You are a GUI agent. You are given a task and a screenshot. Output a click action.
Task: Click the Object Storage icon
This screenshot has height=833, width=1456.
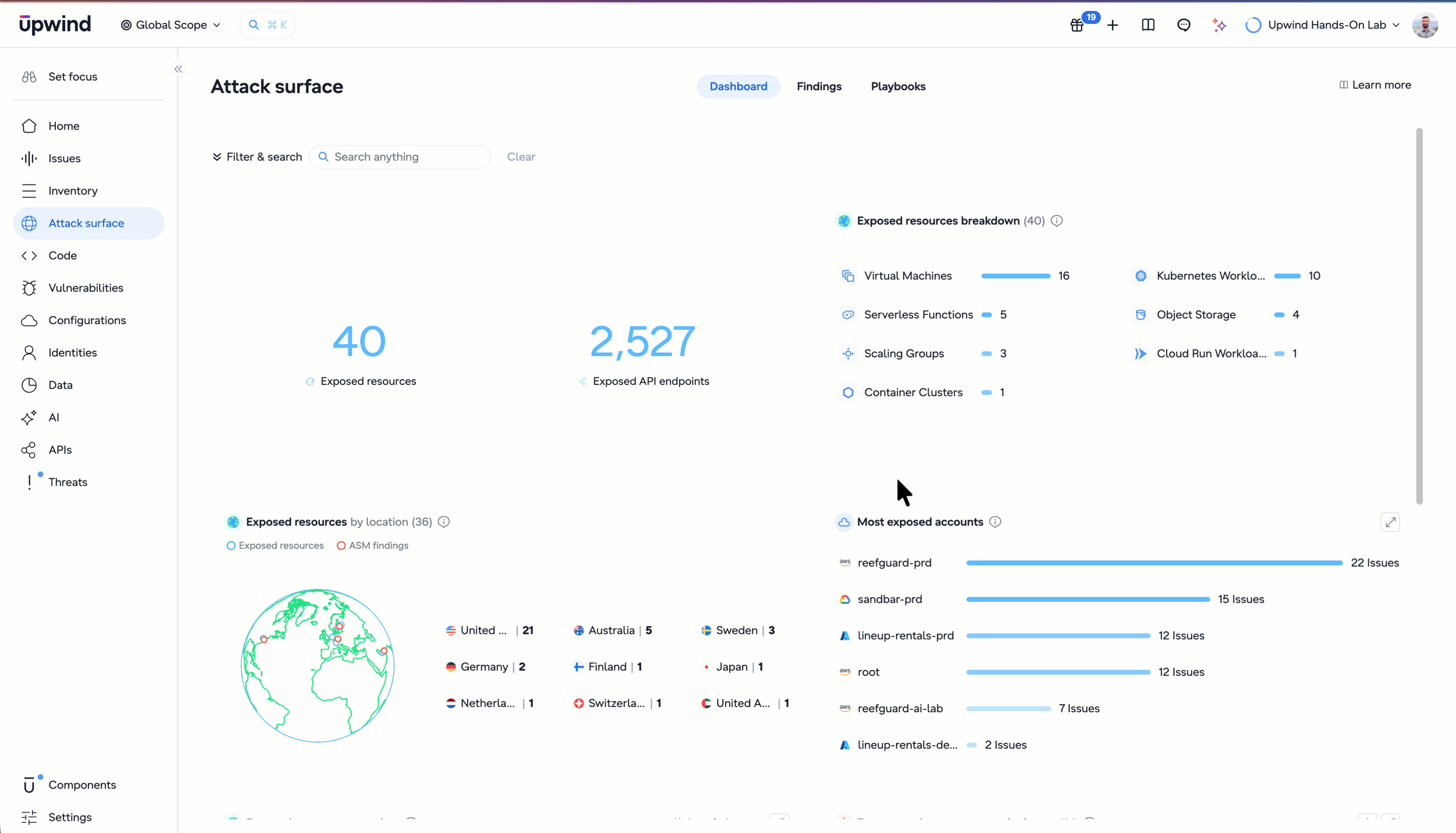tap(1141, 315)
